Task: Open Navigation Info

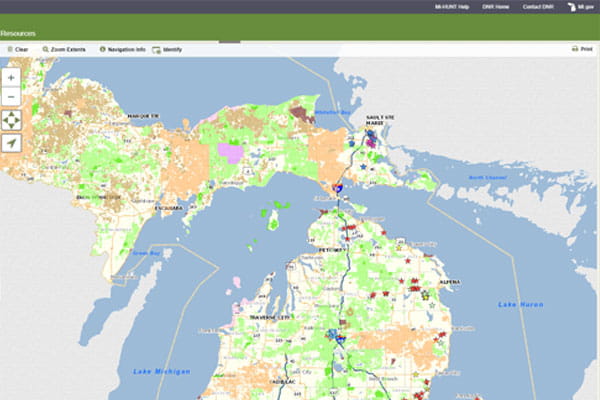Action: point(122,49)
